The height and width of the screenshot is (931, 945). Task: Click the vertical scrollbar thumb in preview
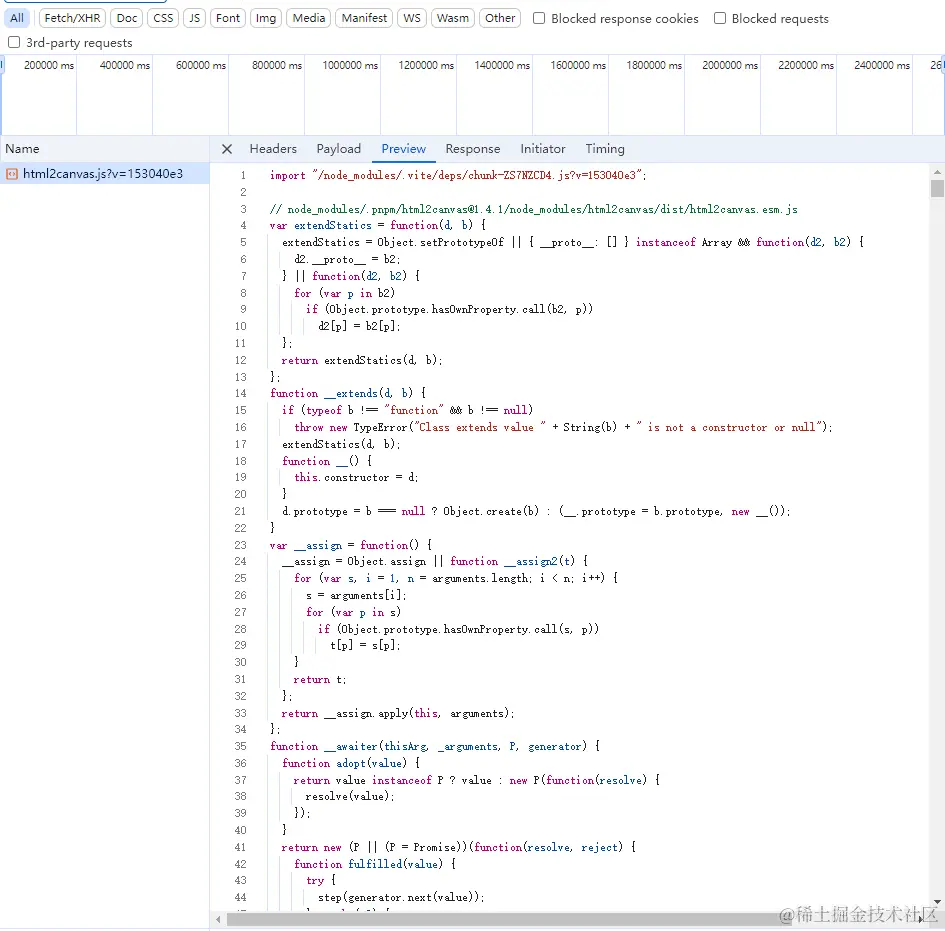937,188
